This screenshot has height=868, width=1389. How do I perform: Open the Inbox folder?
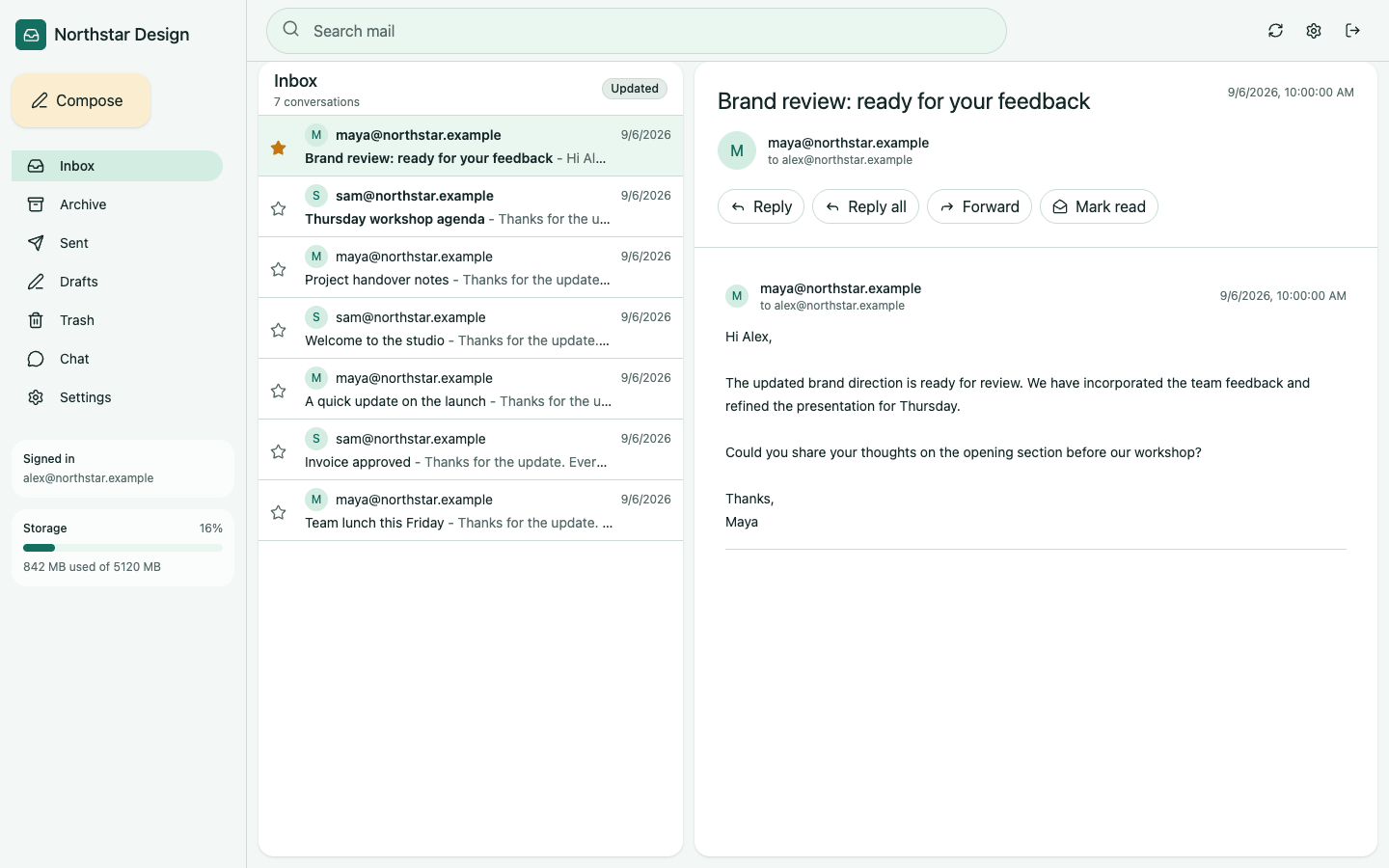pyautogui.click(x=117, y=166)
